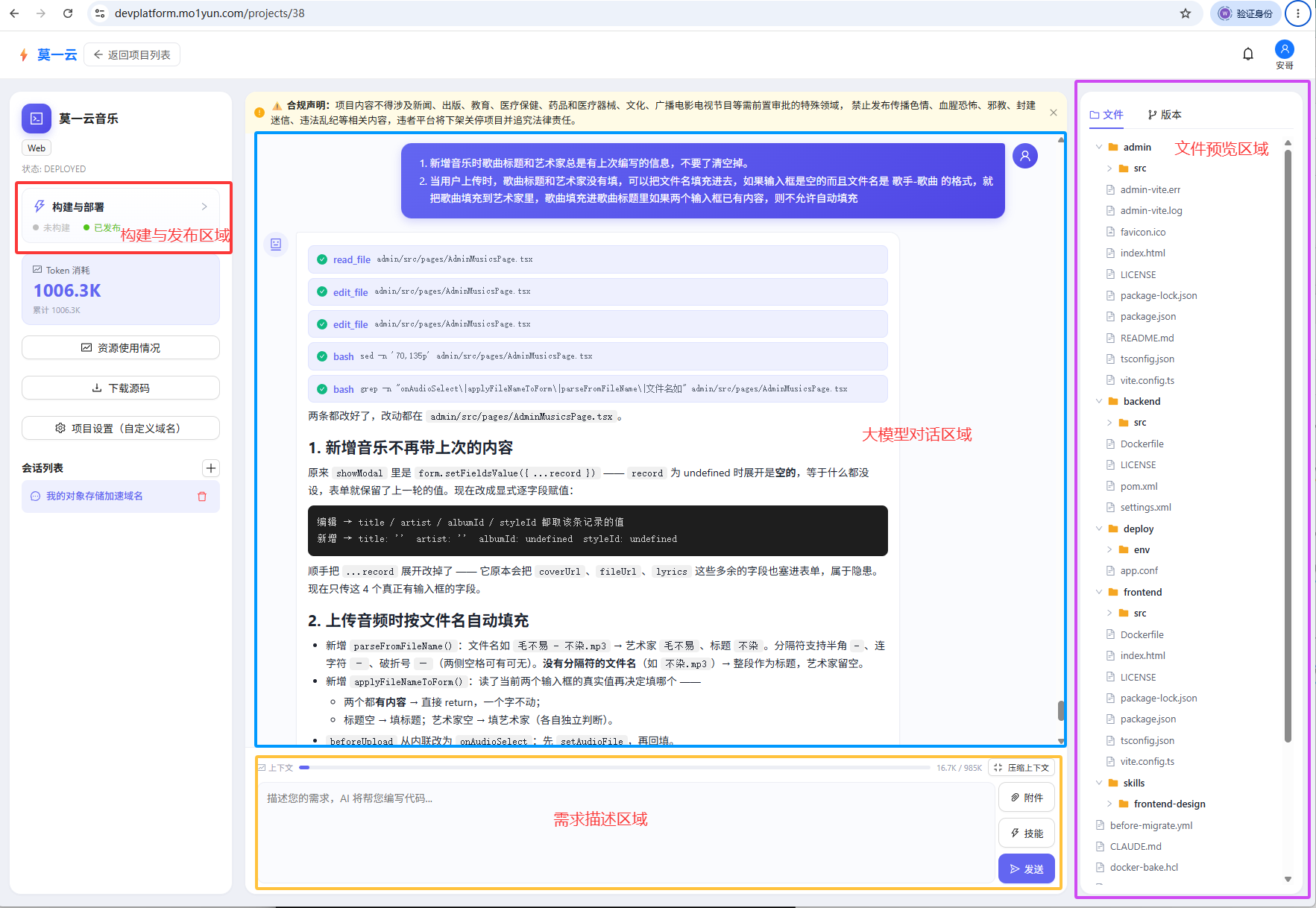The image size is (1316, 908).
Task: Click the 资源使用情况 button
Action: [x=121, y=347]
